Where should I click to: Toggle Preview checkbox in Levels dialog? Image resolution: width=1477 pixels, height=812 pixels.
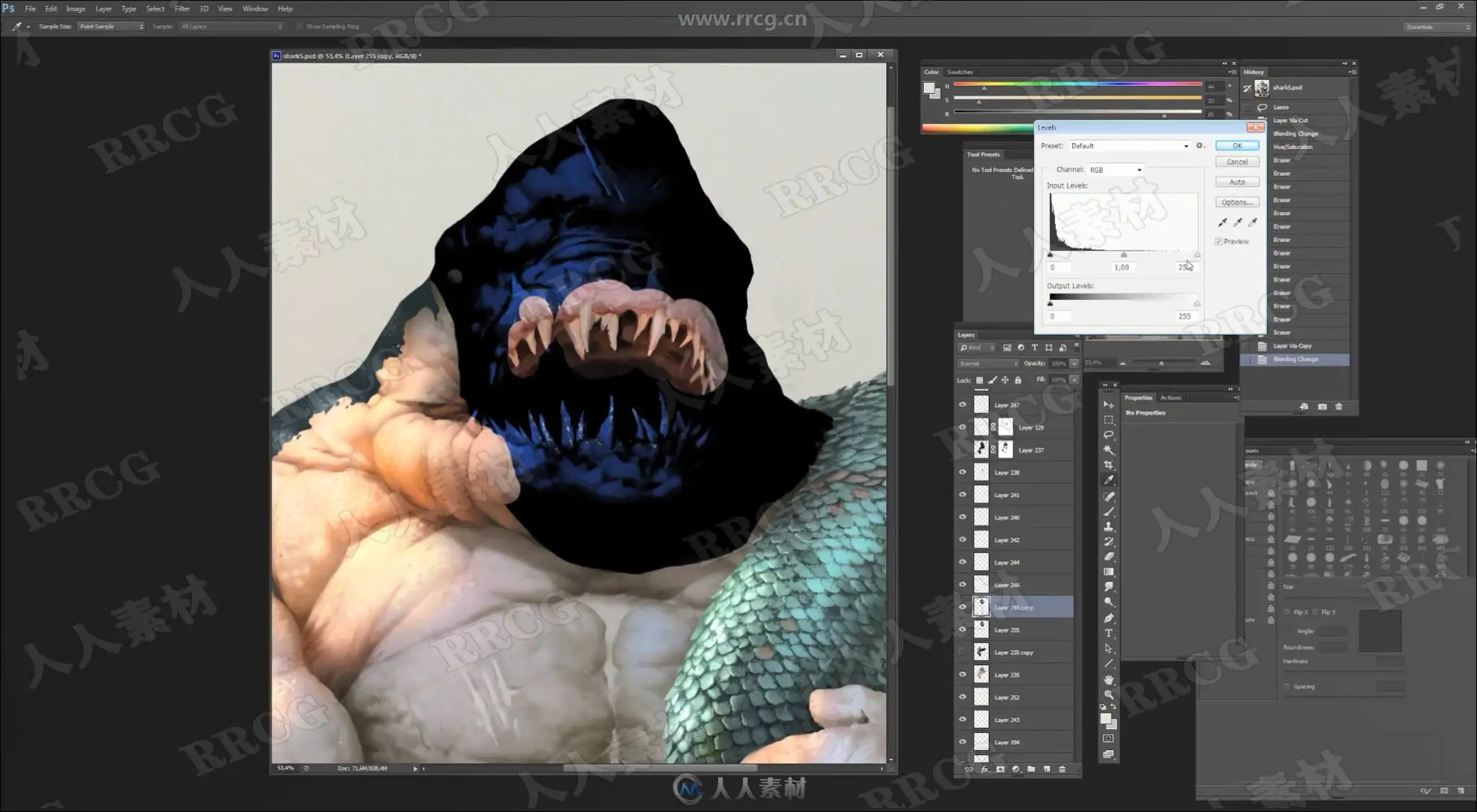click(1219, 242)
